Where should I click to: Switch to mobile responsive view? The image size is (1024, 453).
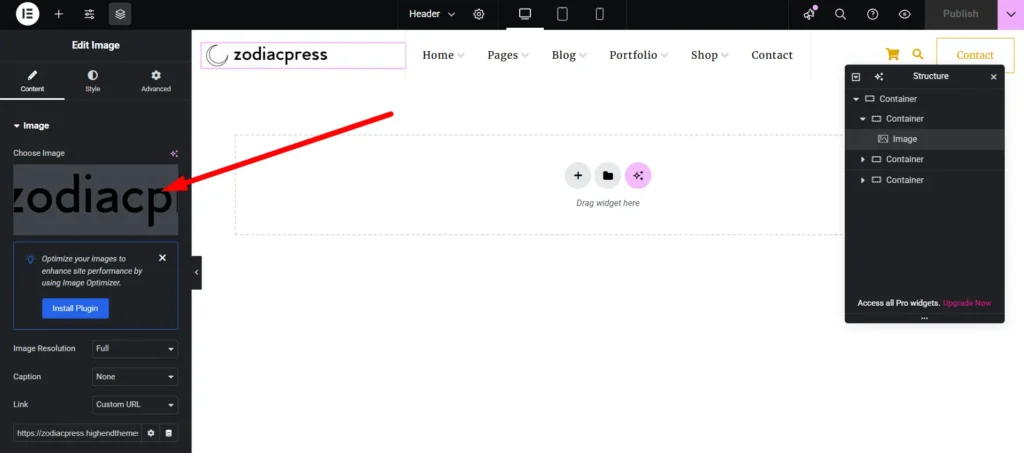coord(599,14)
